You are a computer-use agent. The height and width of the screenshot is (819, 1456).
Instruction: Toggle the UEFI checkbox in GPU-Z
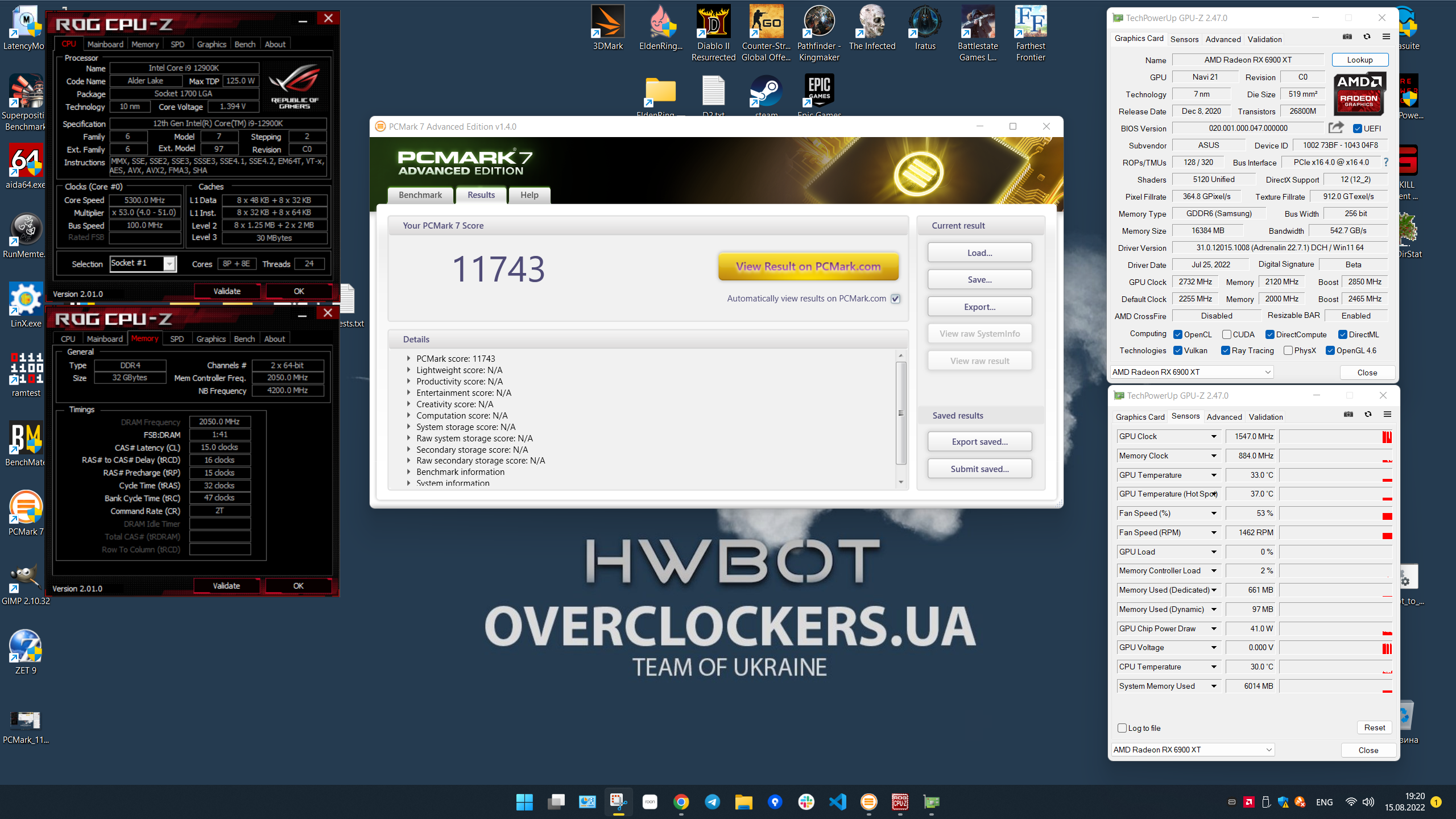pyautogui.click(x=1357, y=129)
